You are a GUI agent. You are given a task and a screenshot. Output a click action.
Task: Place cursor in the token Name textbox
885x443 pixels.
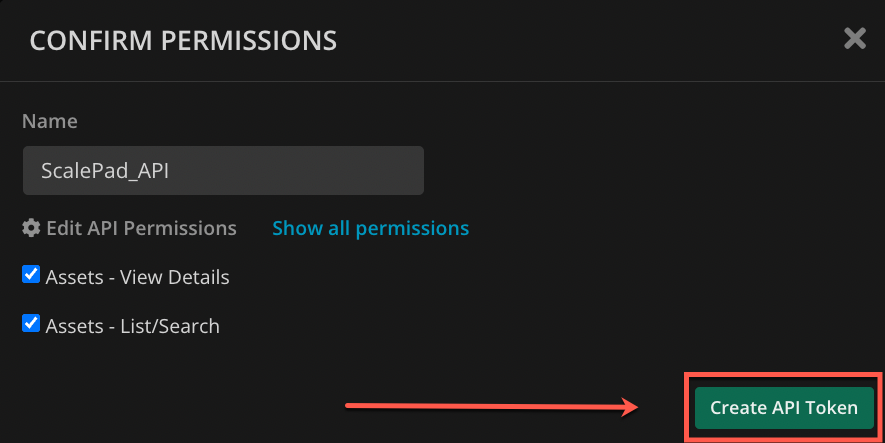pyautogui.click(x=224, y=170)
